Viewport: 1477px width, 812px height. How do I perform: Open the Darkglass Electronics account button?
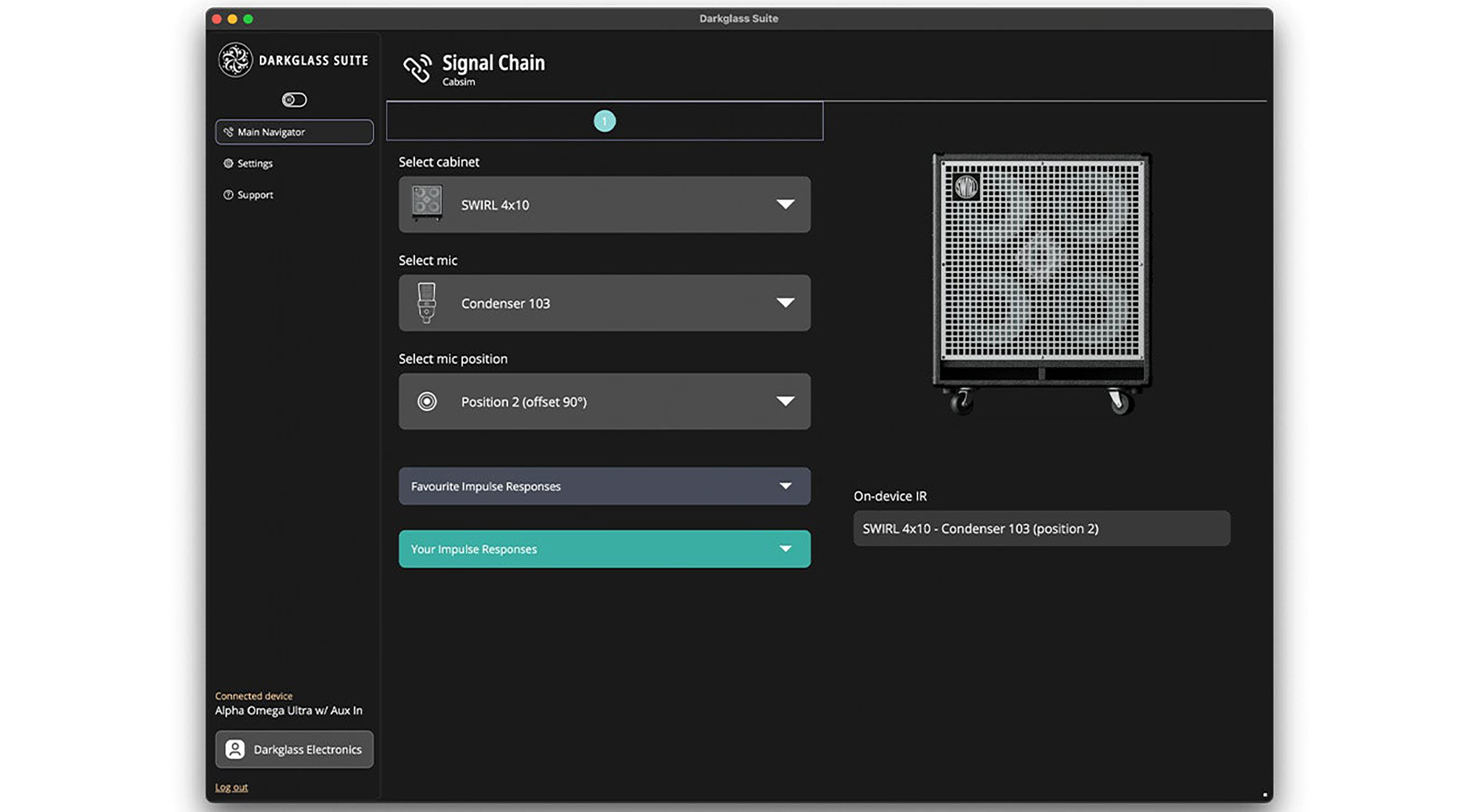294,749
